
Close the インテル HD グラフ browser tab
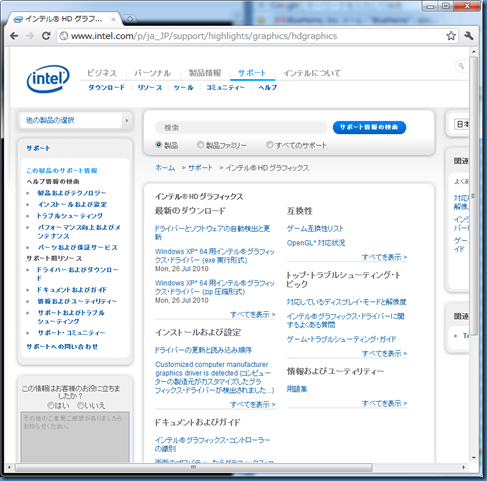coord(113,20)
